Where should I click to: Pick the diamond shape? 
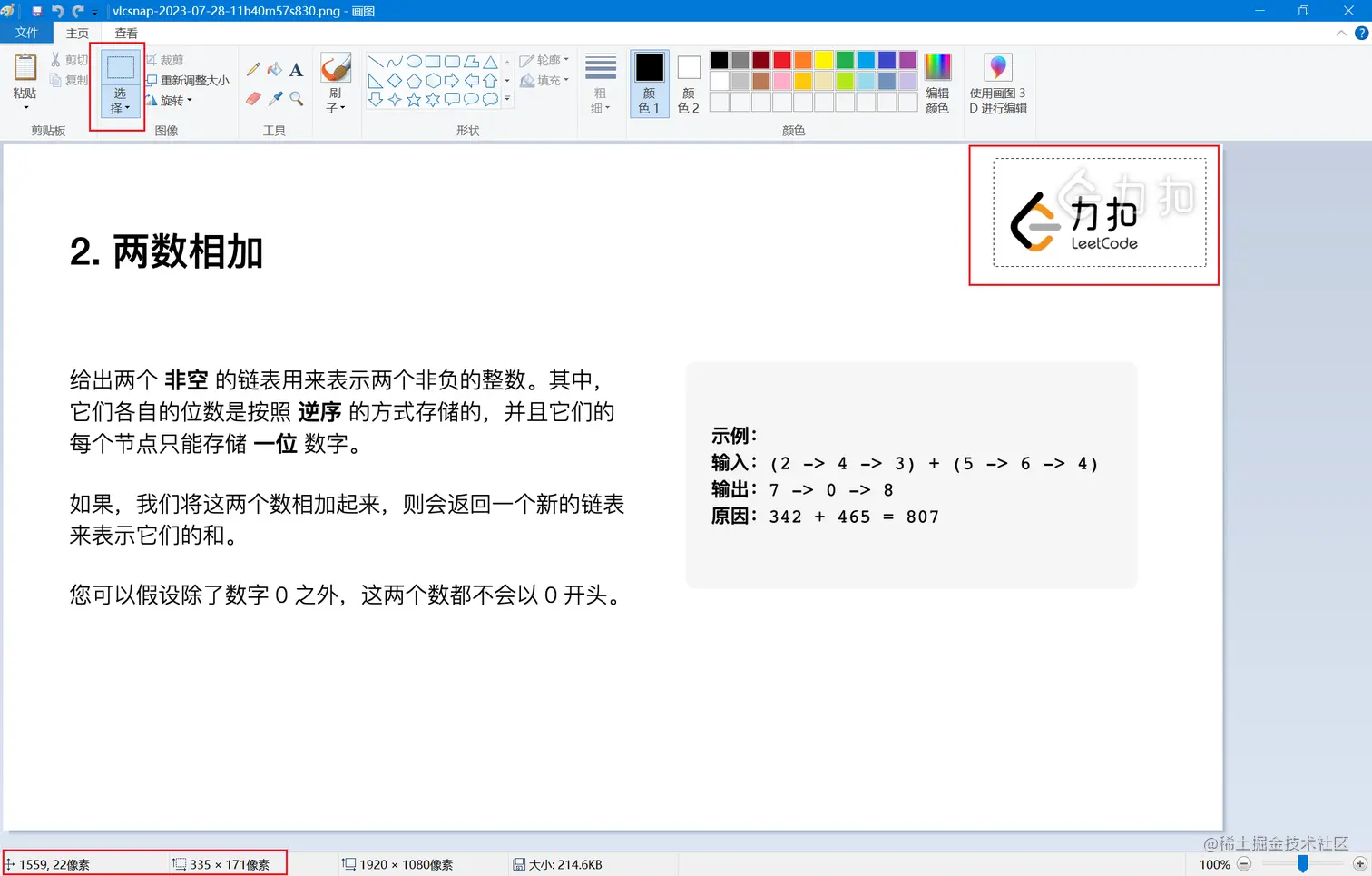395,81
